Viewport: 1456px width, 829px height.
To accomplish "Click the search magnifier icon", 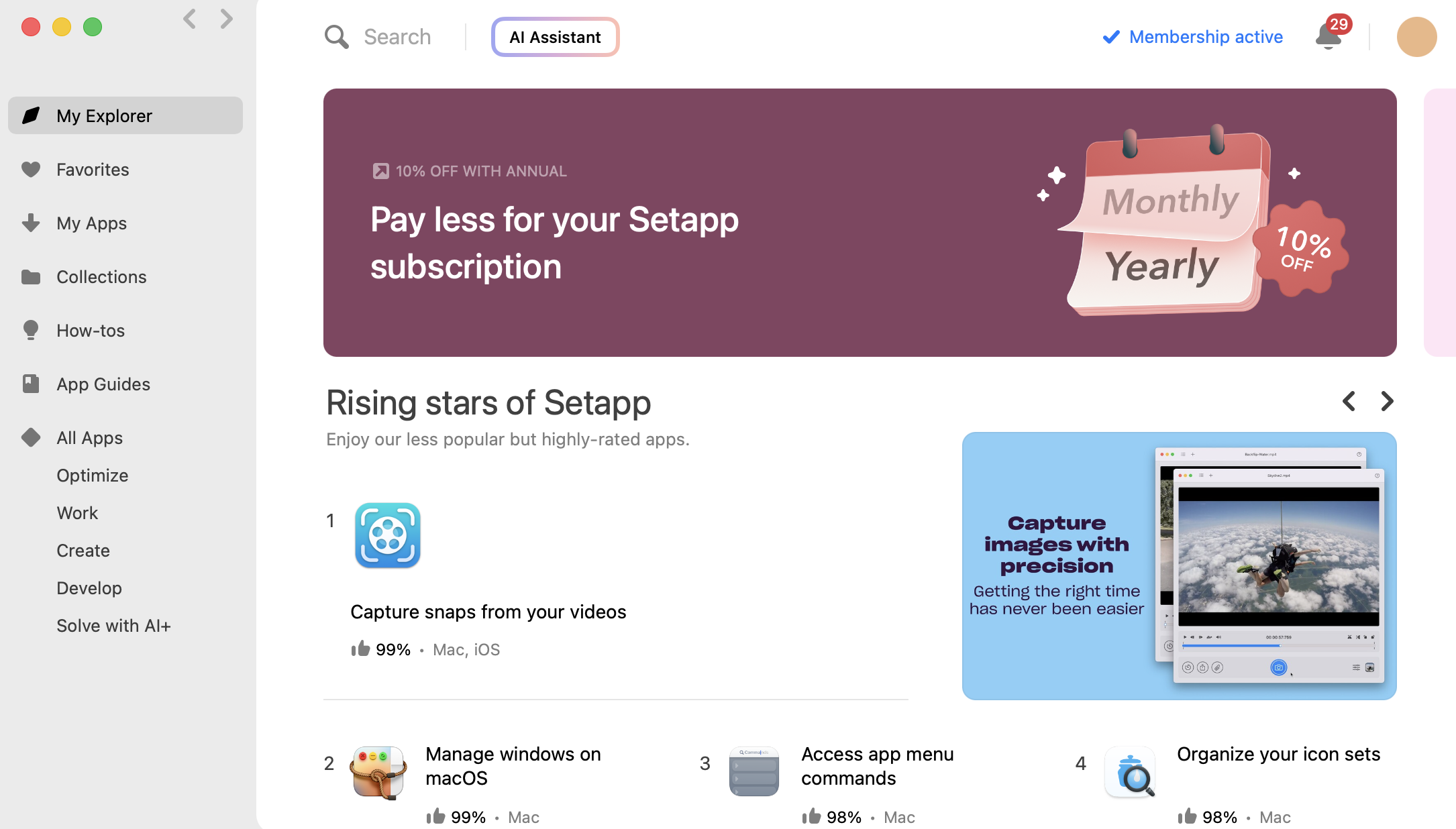I will click(x=336, y=37).
